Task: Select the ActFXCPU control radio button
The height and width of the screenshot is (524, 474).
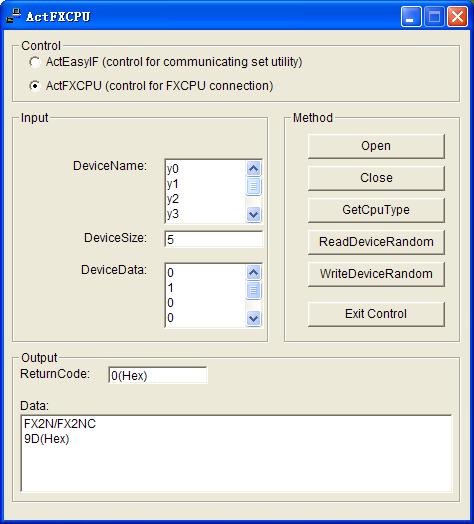Action: pos(34,86)
